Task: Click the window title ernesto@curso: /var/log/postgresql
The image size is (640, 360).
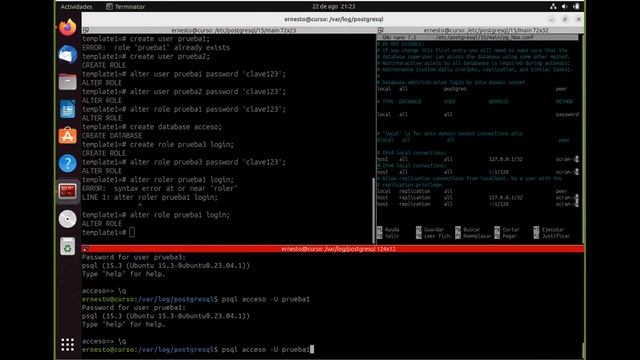Action: pyautogui.click(x=333, y=19)
